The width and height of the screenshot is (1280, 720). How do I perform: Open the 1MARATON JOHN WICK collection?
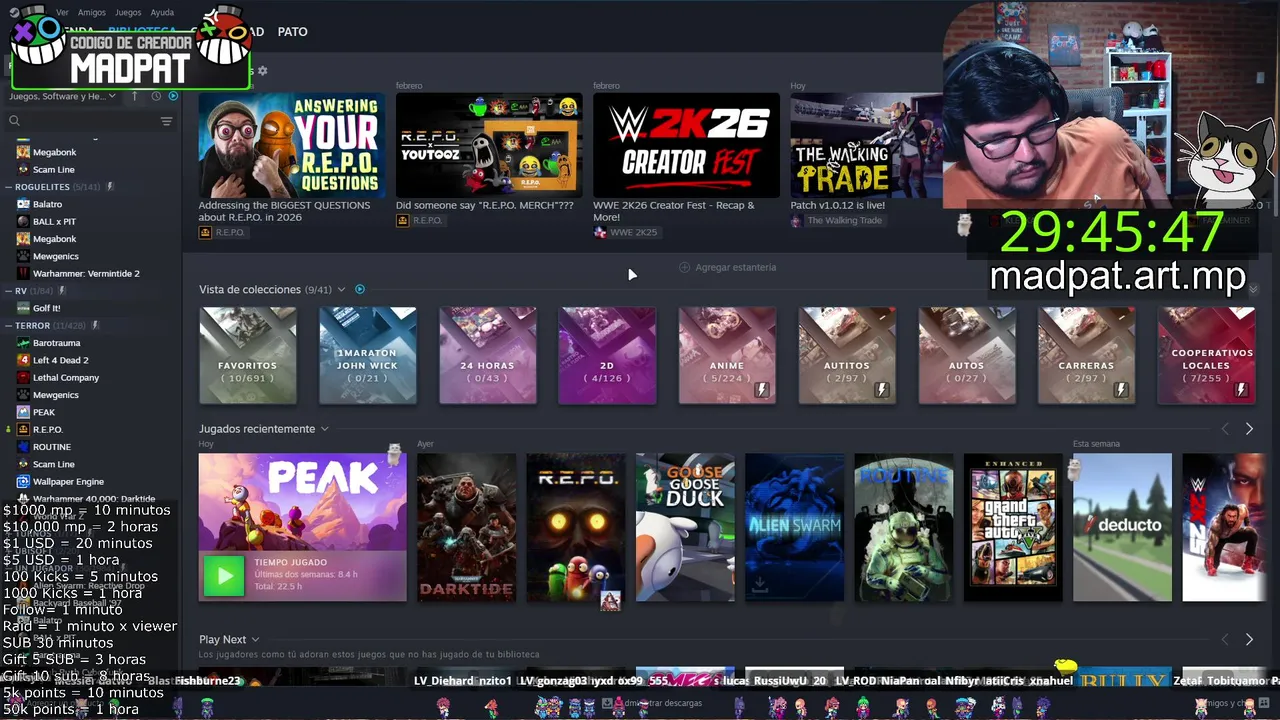[x=368, y=355]
